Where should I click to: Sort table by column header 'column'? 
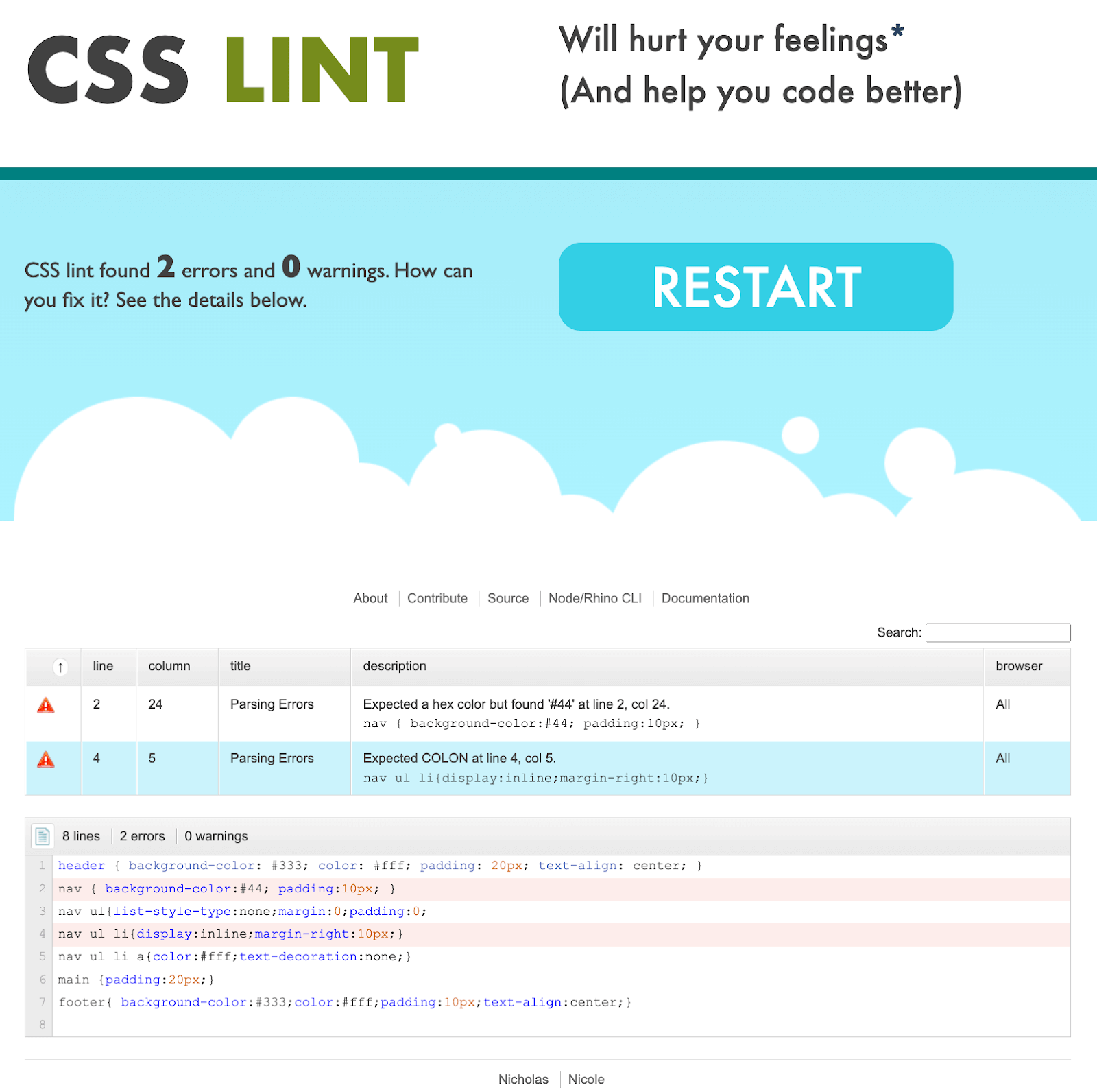pyautogui.click(x=178, y=667)
